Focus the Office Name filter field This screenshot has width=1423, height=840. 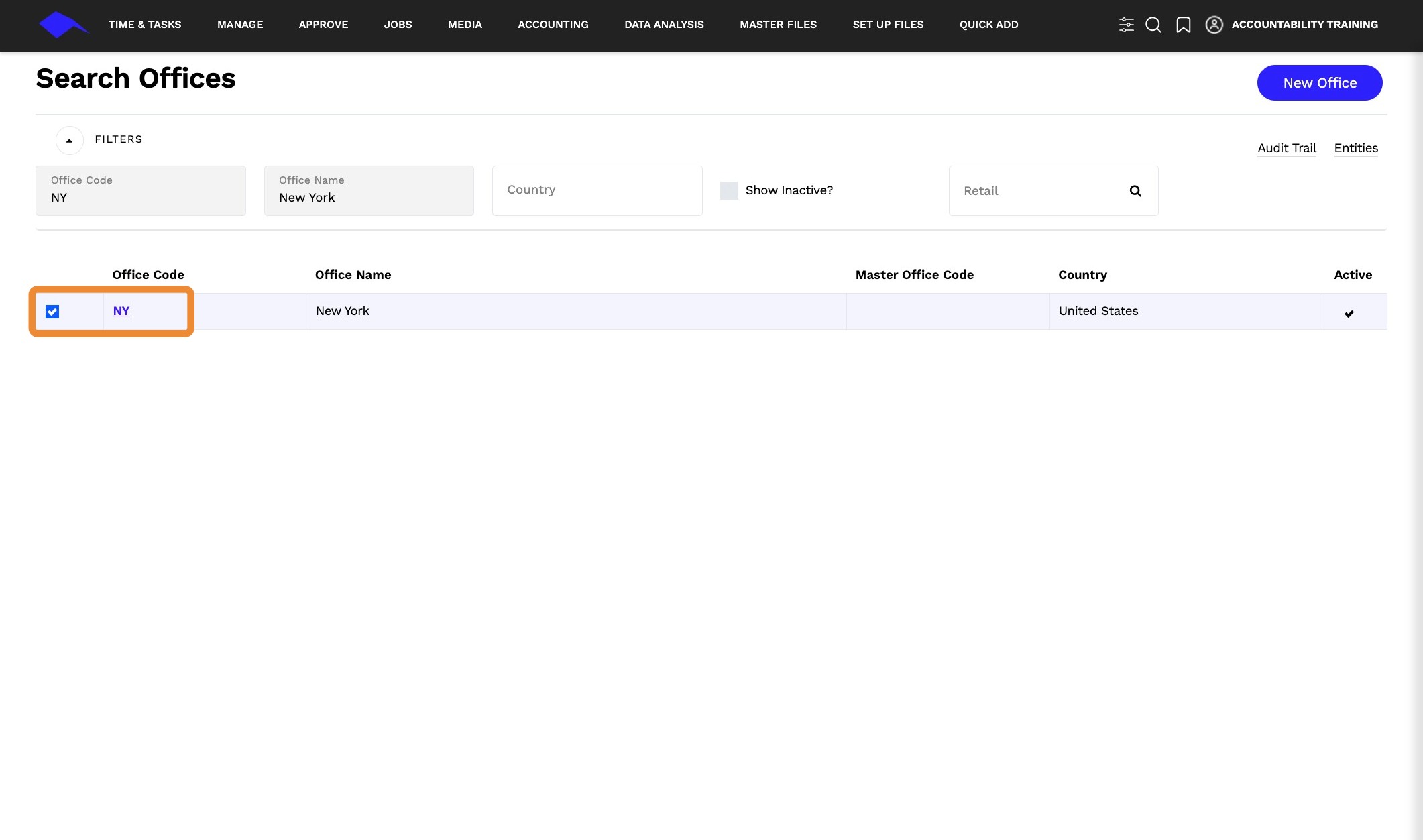coord(369,190)
